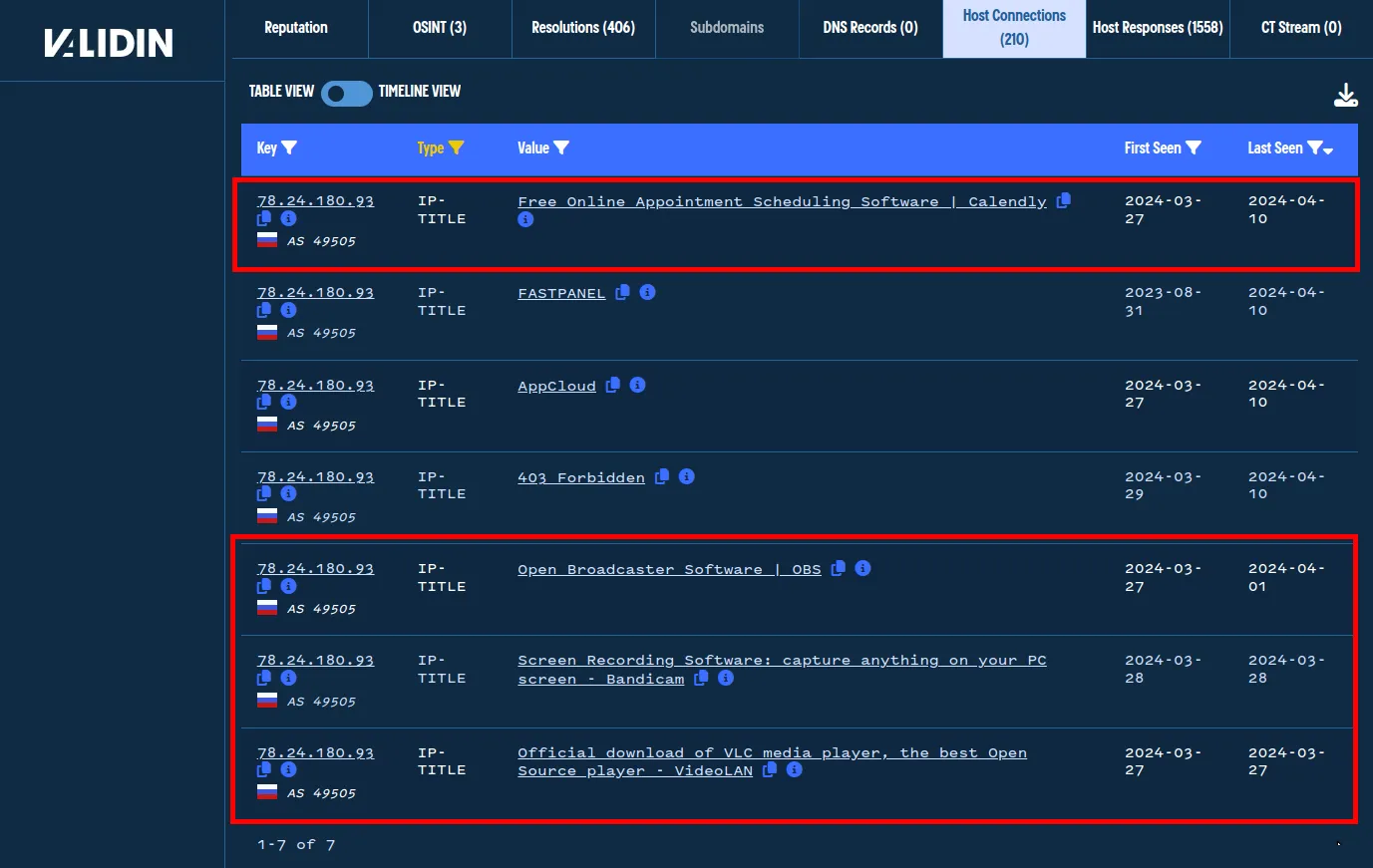Show IP info in AppCloud row
Viewport: 1373px width, 868px height.
click(288, 402)
